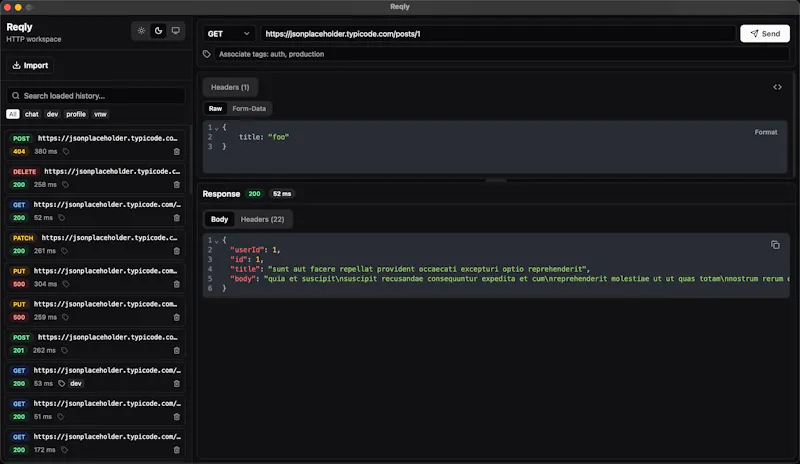The image size is (800, 464).
Task: Filter history by vnw tag
Action: [x=100, y=114]
